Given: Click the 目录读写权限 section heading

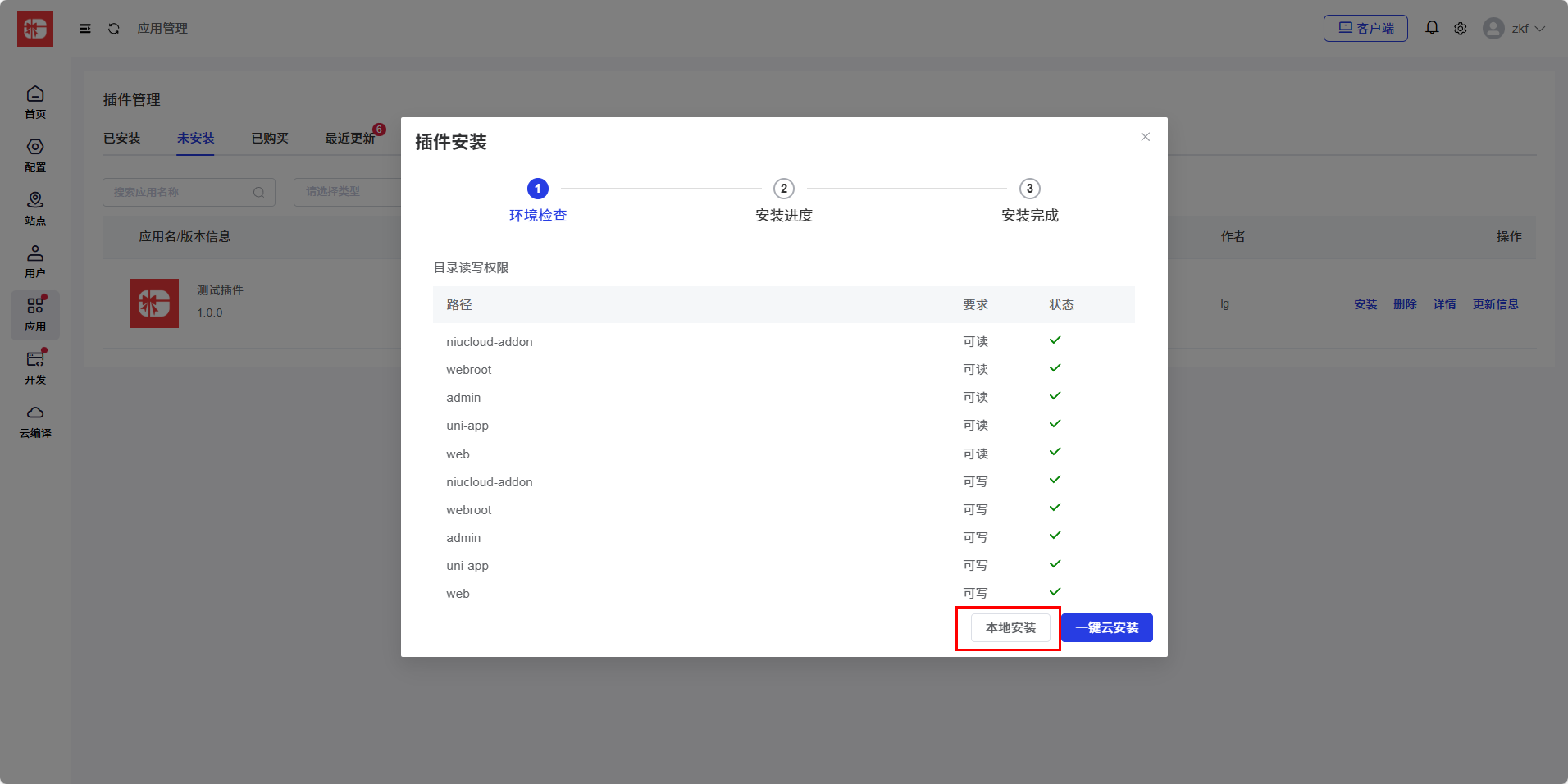Looking at the screenshot, I should point(472,268).
